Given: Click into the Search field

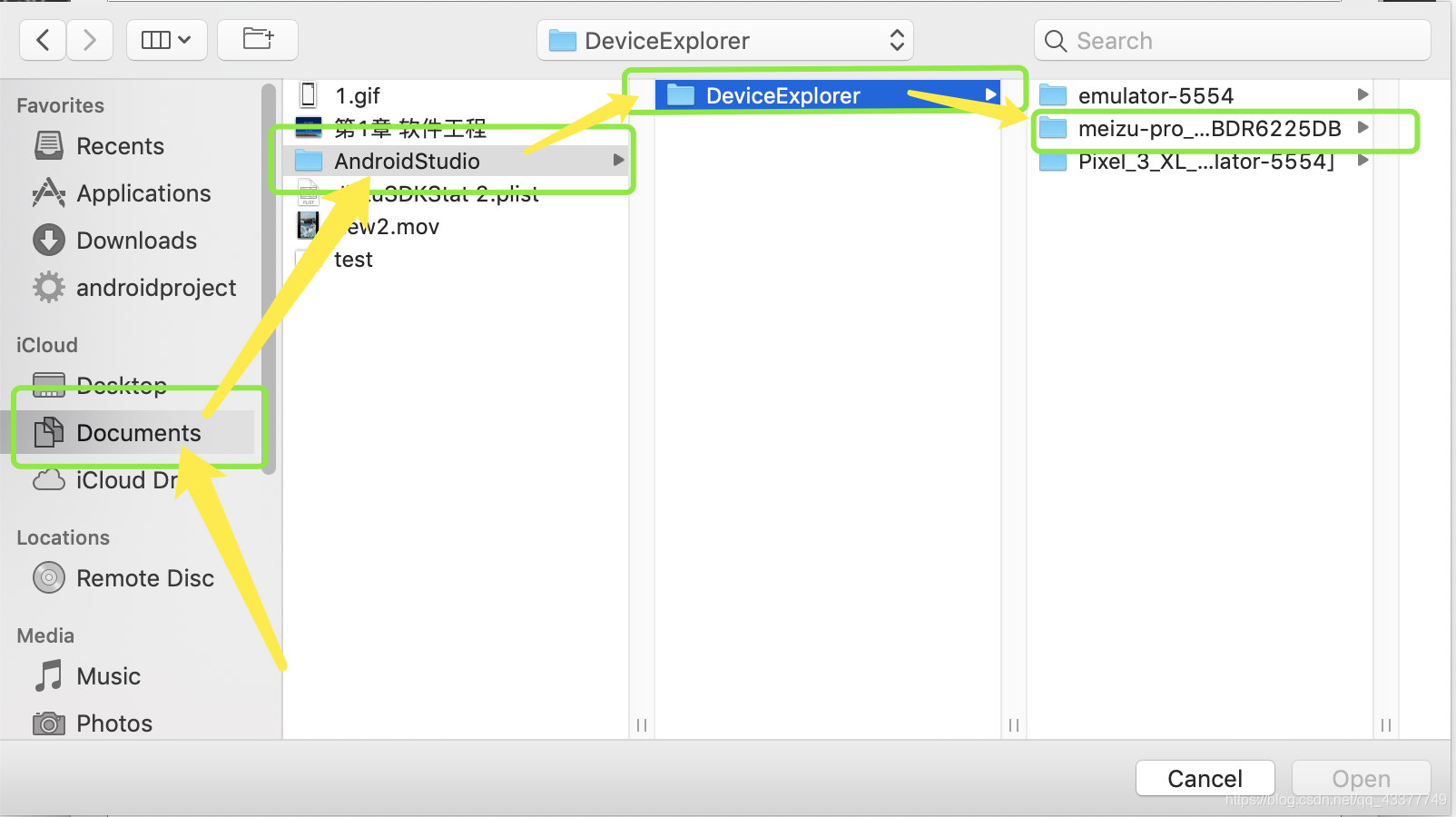Looking at the screenshot, I should pyautogui.click(x=1233, y=41).
